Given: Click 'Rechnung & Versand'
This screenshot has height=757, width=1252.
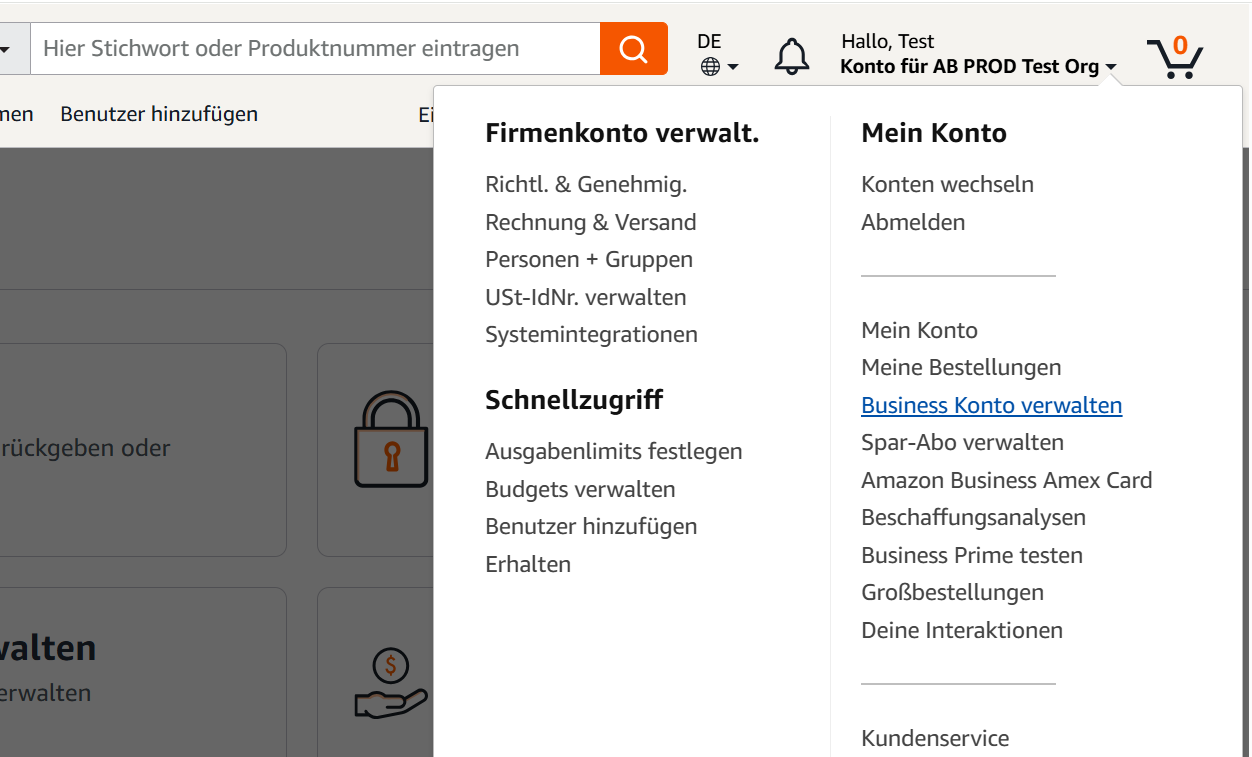Looking at the screenshot, I should (x=590, y=222).
